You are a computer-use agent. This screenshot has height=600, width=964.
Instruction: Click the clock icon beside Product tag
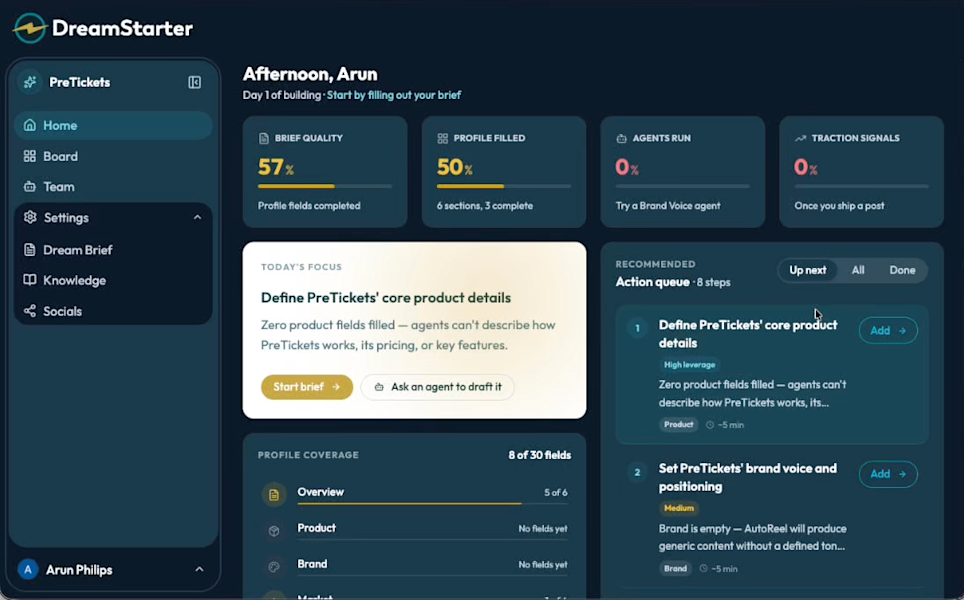click(x=710, y=425)
